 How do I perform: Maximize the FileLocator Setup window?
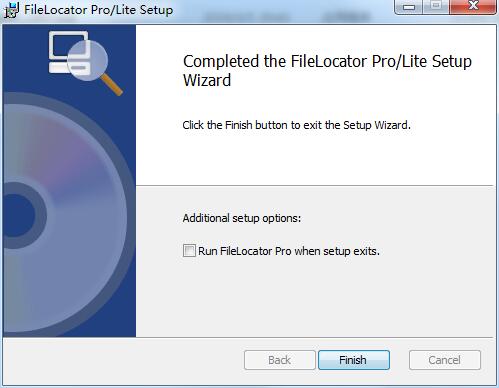pos(436,7)
